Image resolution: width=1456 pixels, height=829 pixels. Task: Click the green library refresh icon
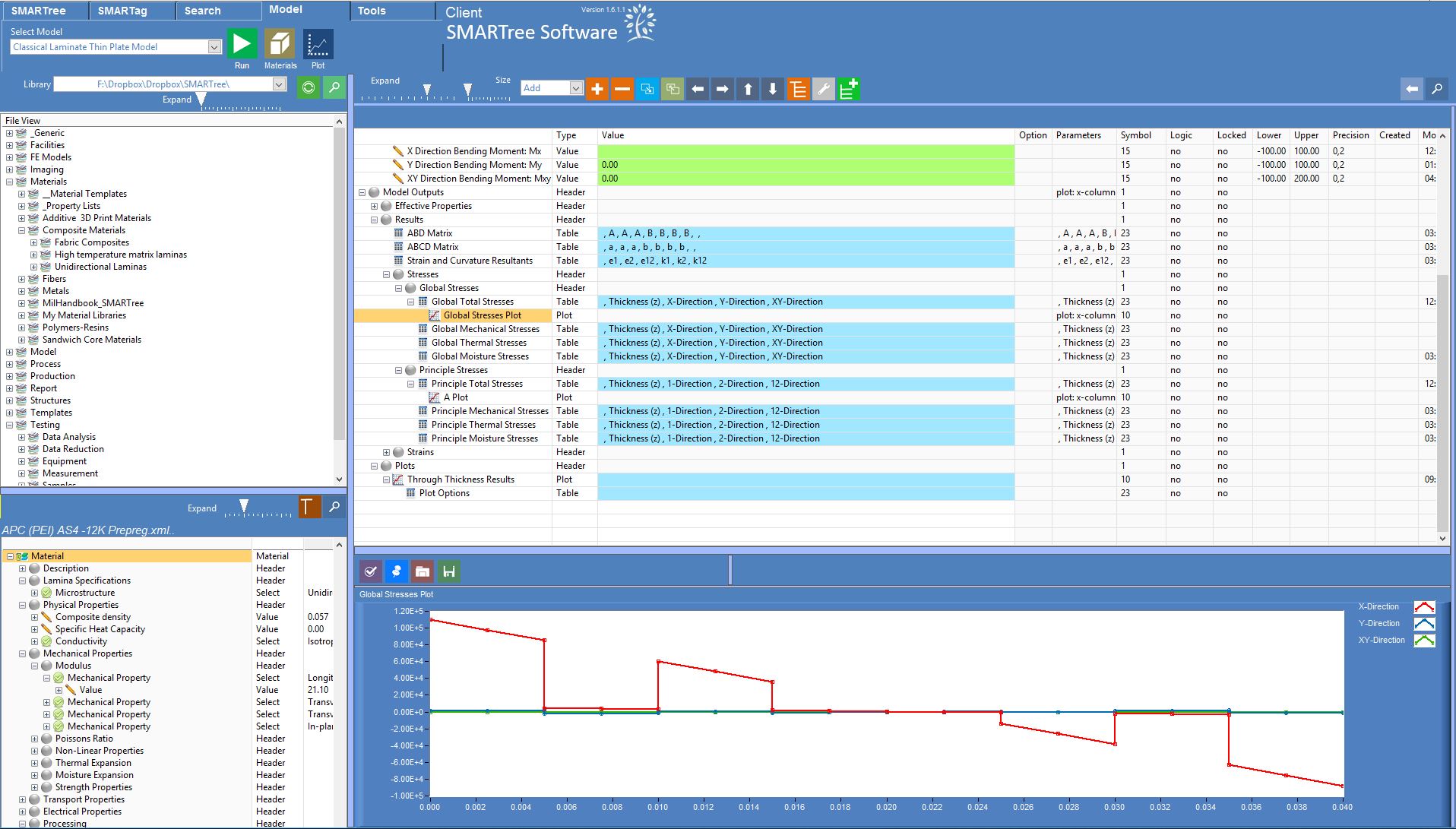click(309, 87)
